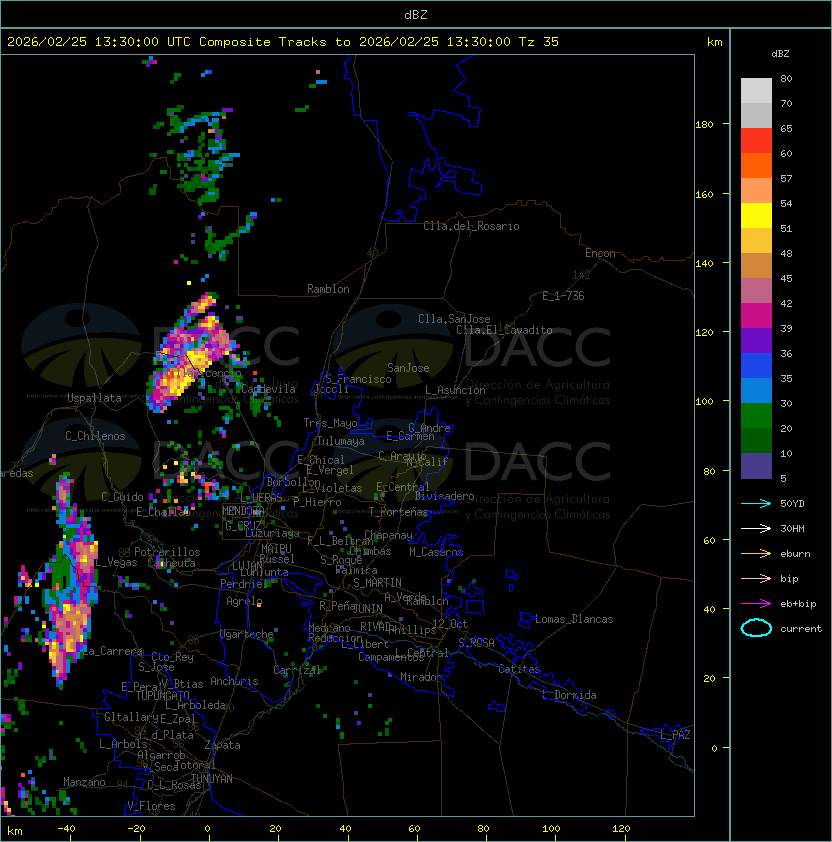832x842 pixels.
Task: Click the V_Flores map label
Action: [151, 806]
